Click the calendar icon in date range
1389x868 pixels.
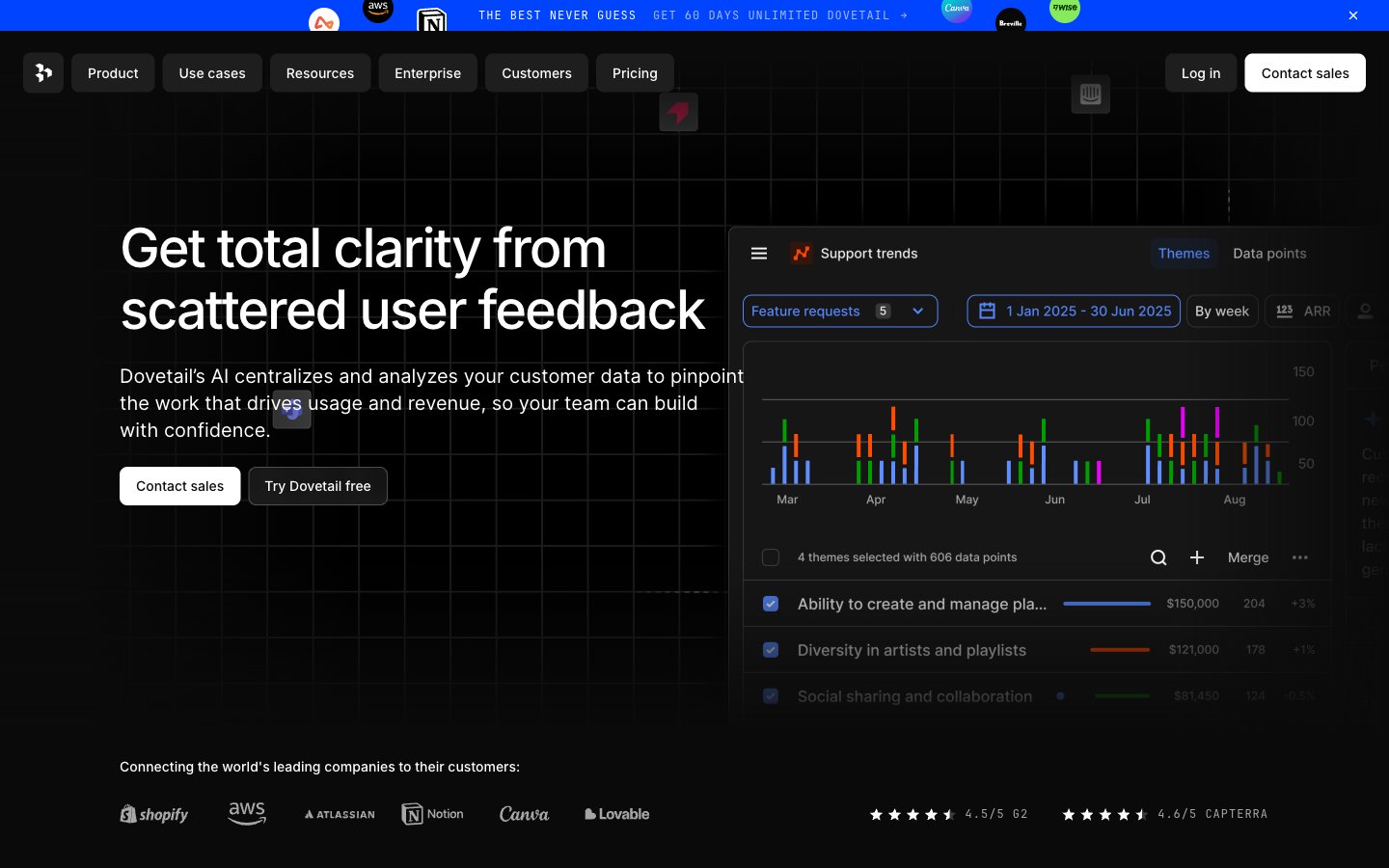987,311
